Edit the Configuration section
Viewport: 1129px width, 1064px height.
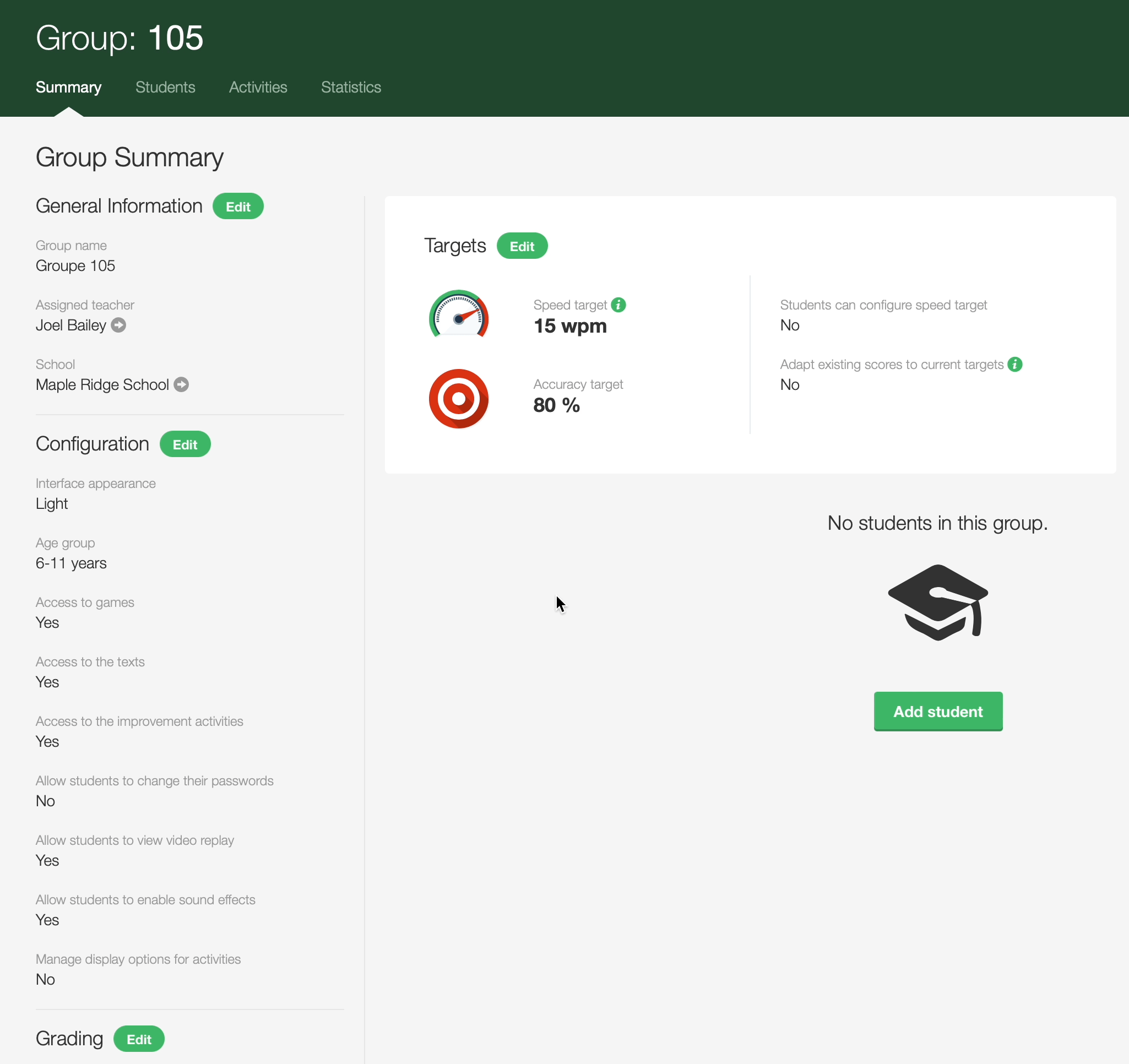184,444
